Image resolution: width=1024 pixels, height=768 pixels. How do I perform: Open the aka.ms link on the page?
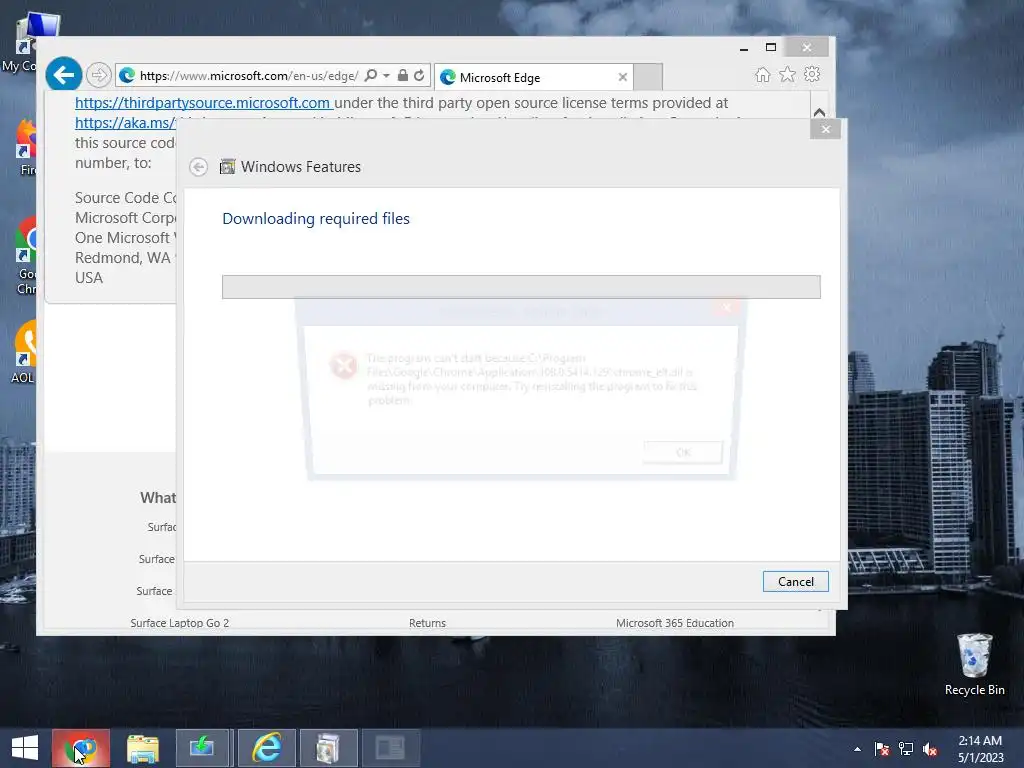coord(125,122)
